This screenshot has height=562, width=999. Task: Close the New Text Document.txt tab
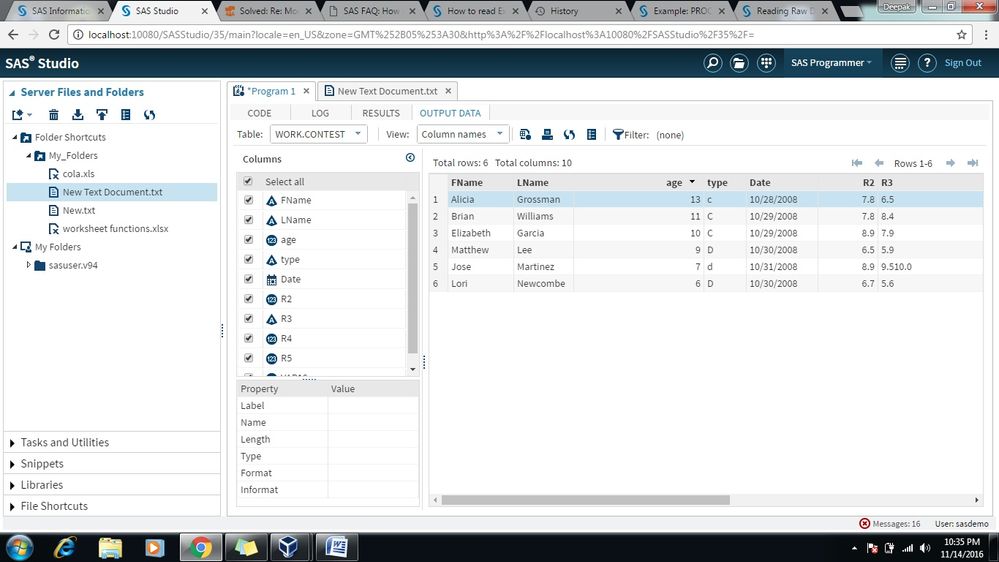tap(448, 91)
